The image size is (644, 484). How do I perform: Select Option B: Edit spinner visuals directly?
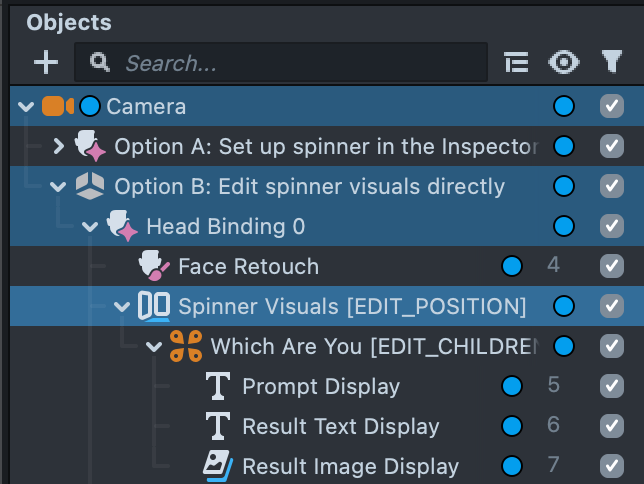click(x=309, y=186)
